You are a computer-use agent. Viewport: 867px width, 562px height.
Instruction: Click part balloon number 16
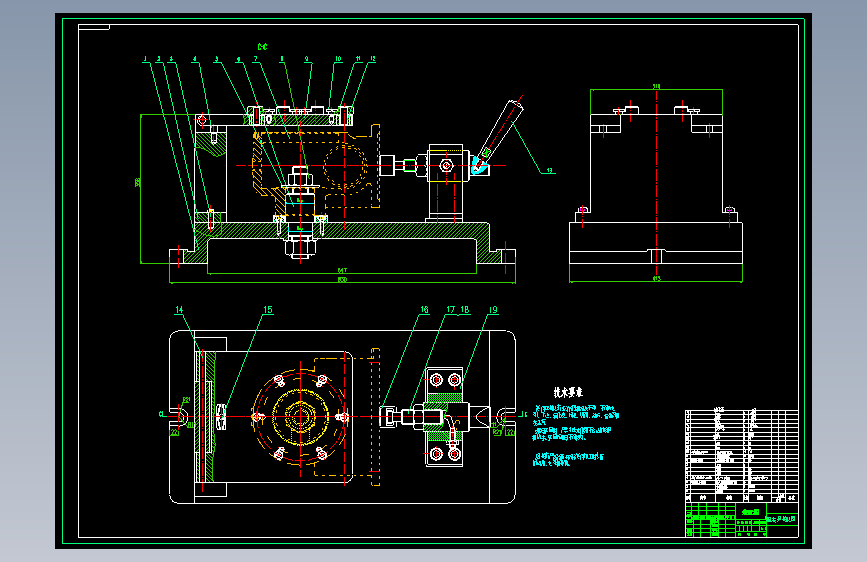click(x=425, y=310)
